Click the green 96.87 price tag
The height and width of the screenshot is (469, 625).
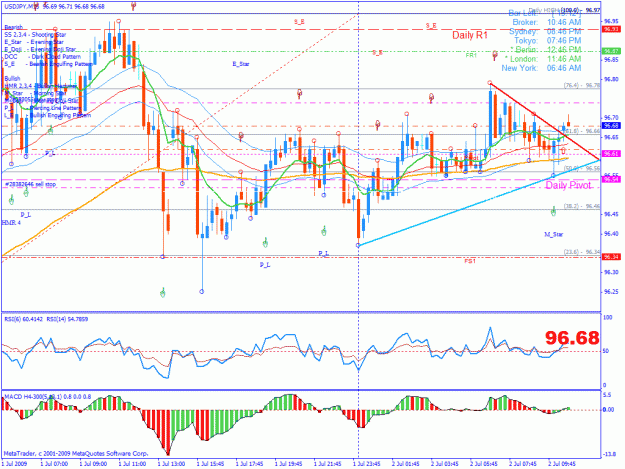pos(611,51)
